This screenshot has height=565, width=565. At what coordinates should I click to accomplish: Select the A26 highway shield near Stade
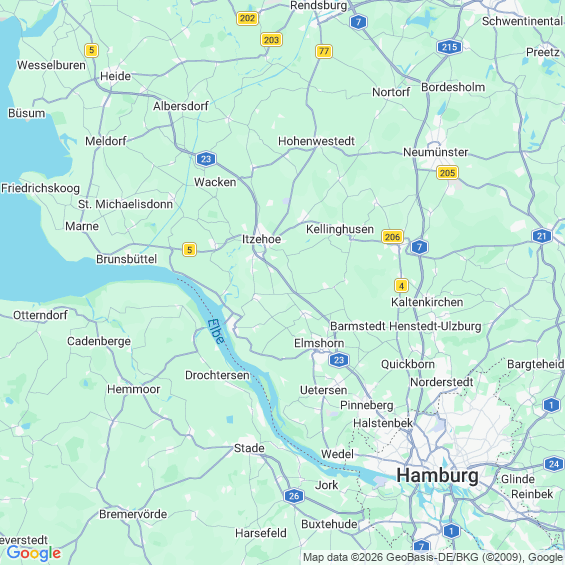[294, 496]
